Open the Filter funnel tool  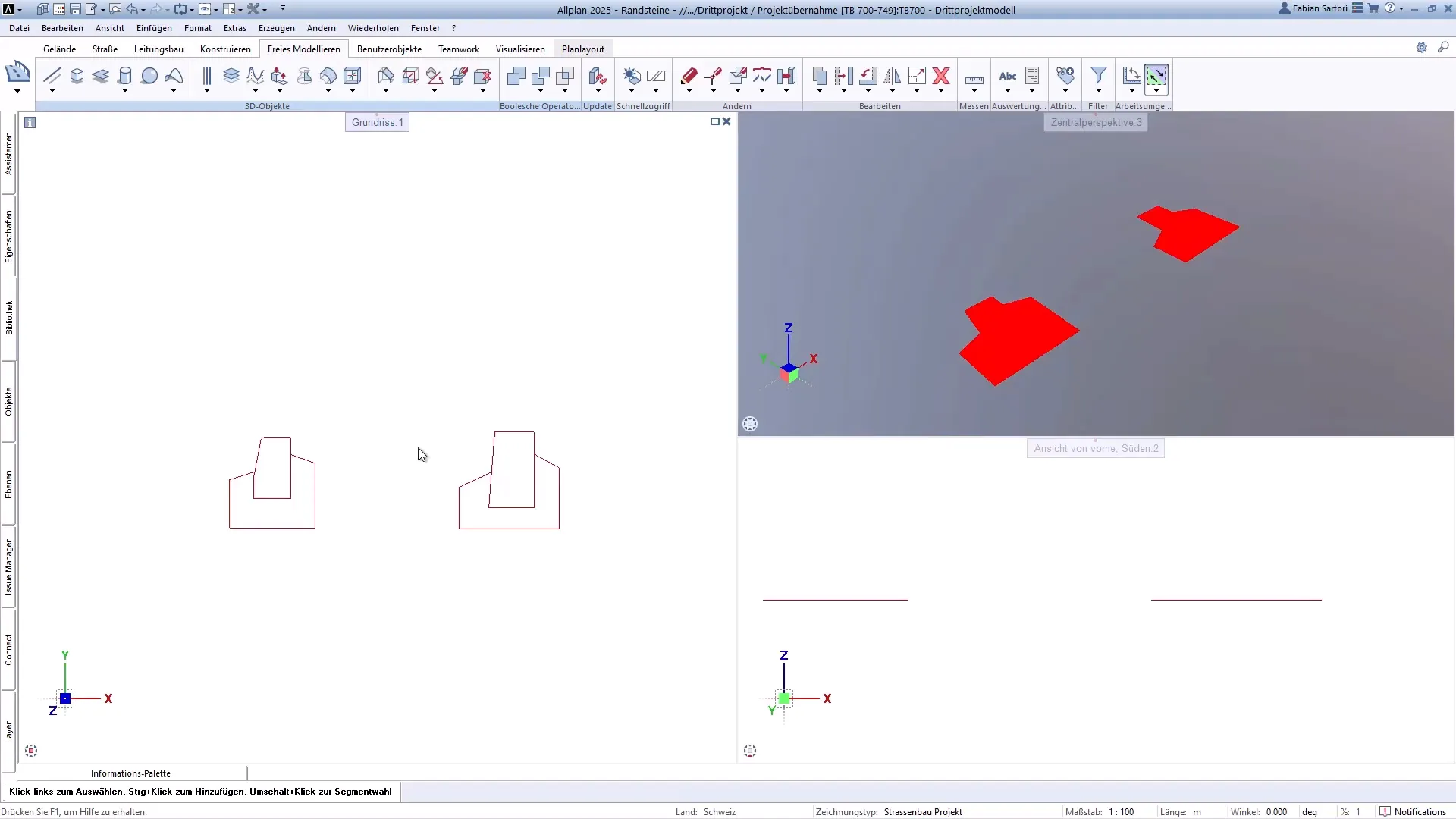tap(1098, 75)
